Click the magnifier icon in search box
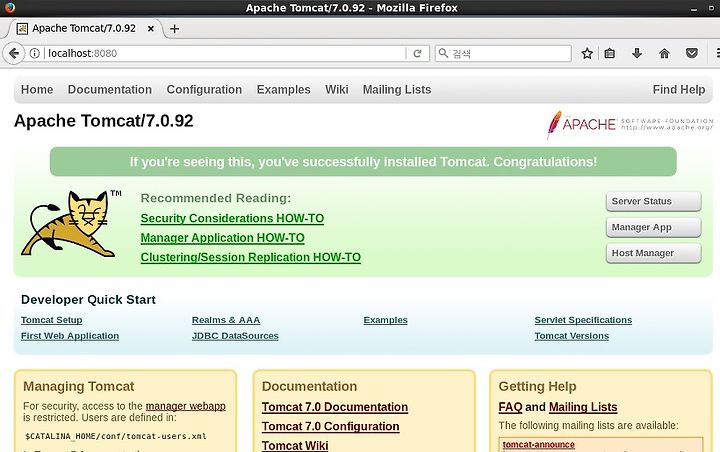 [443, 53]
